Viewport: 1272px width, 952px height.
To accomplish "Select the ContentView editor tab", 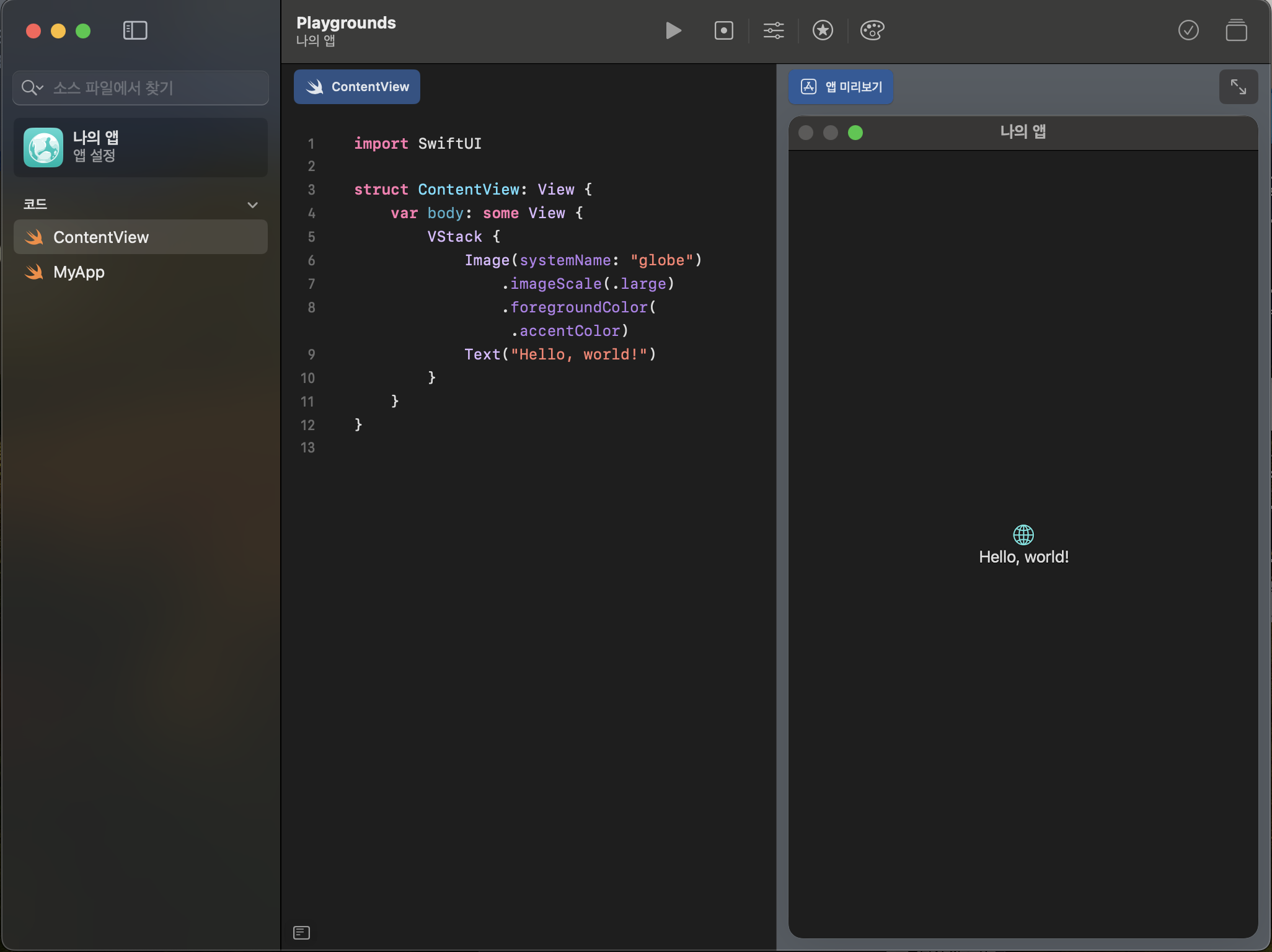I will coord(357,87).
